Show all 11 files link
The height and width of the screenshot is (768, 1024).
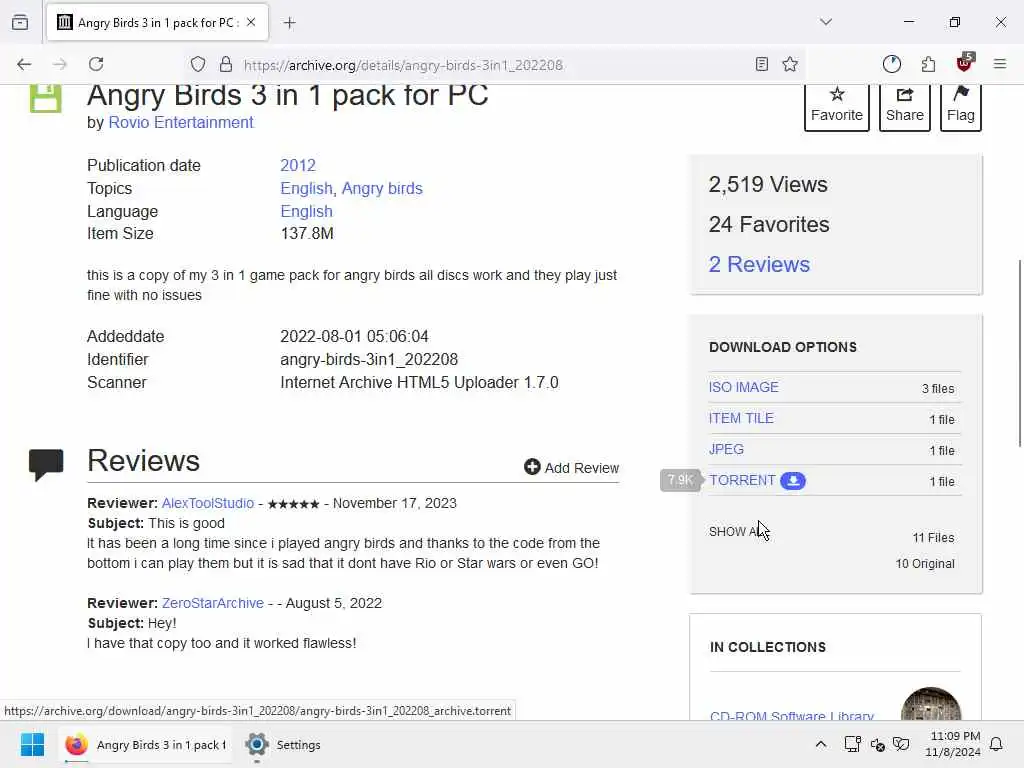coord(739,532)
